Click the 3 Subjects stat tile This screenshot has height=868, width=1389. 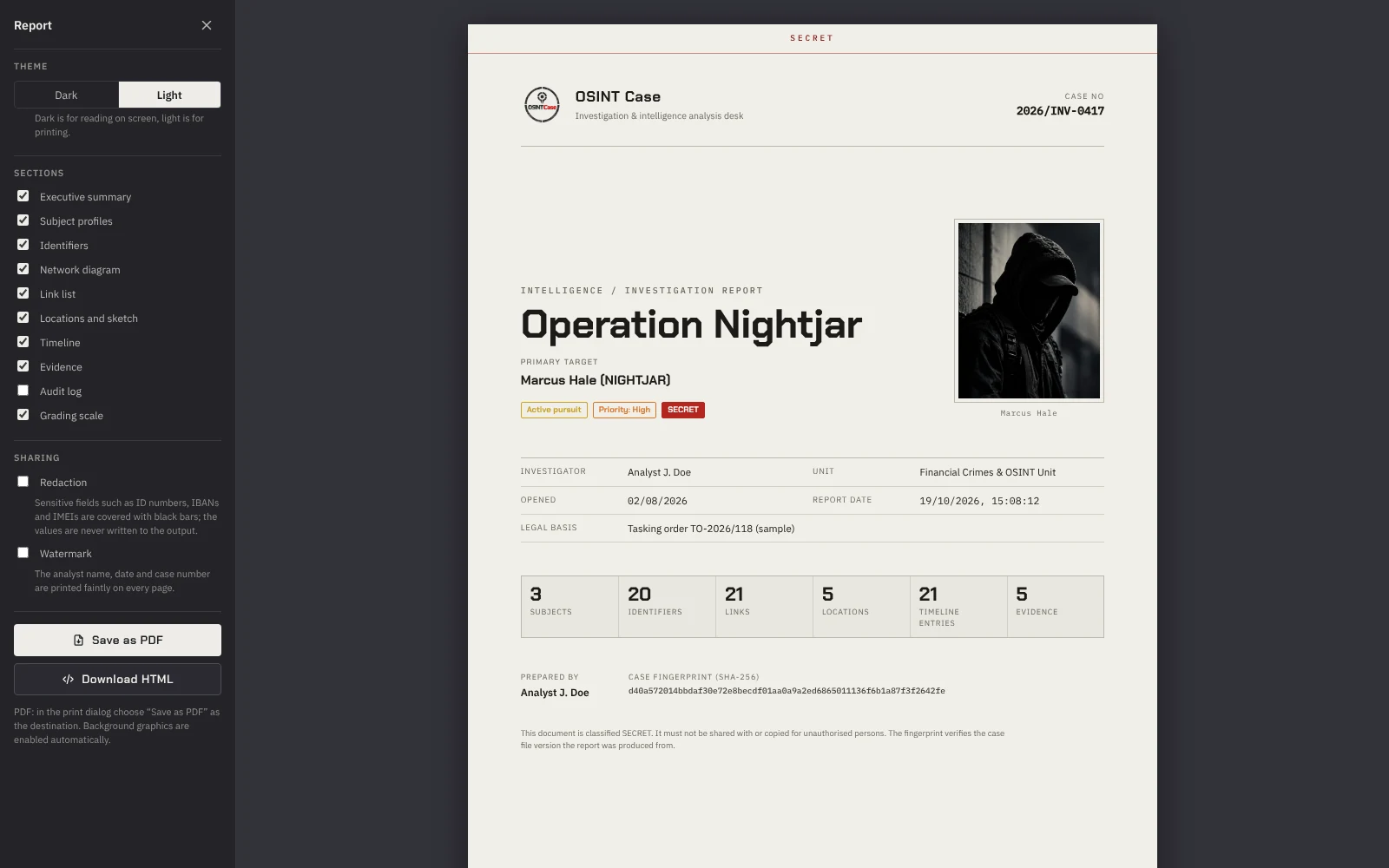pos(569,607)
